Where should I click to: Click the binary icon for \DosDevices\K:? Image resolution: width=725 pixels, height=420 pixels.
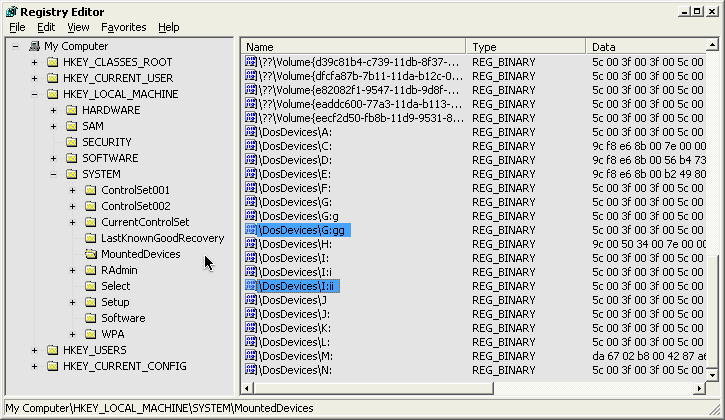pyautogui.click(x=251, y=327)
